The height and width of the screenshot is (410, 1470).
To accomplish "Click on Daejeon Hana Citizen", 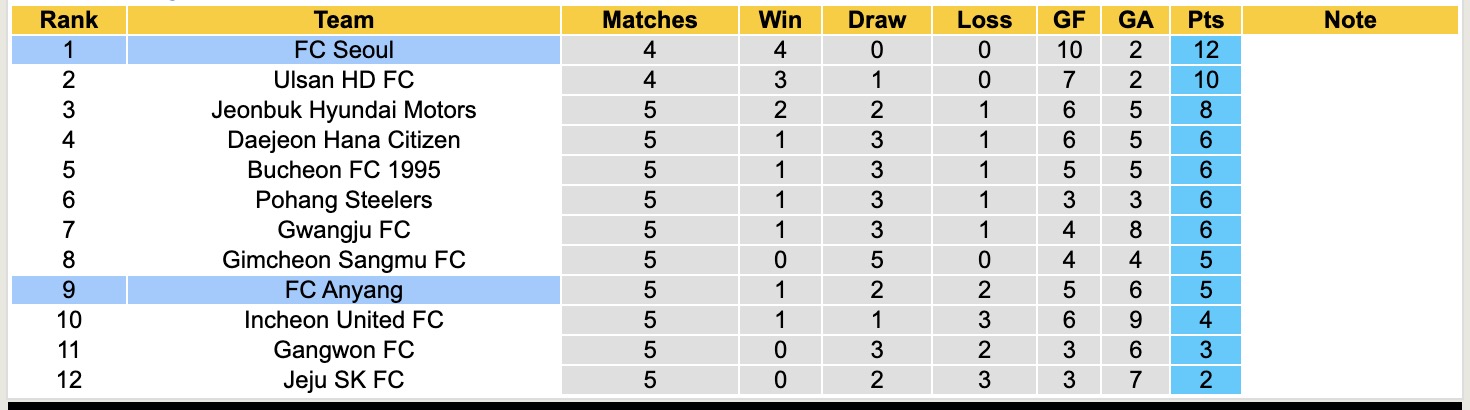I will (x=344, y=140).
